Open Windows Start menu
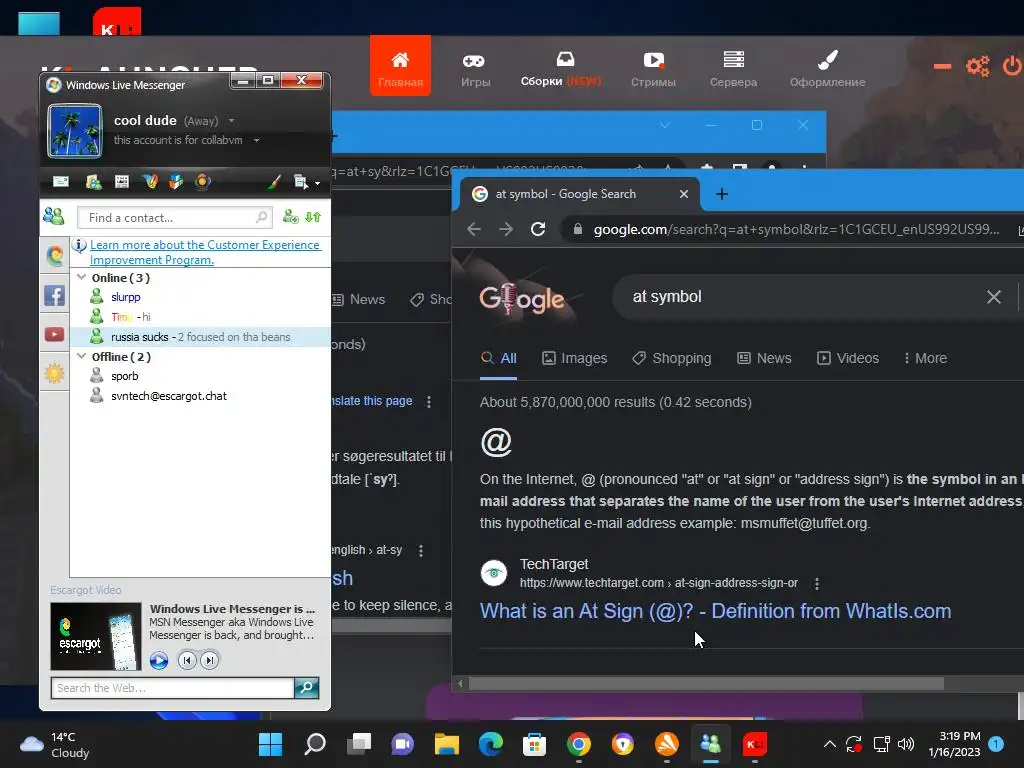 pyautogui.click(x=270, y=744)
